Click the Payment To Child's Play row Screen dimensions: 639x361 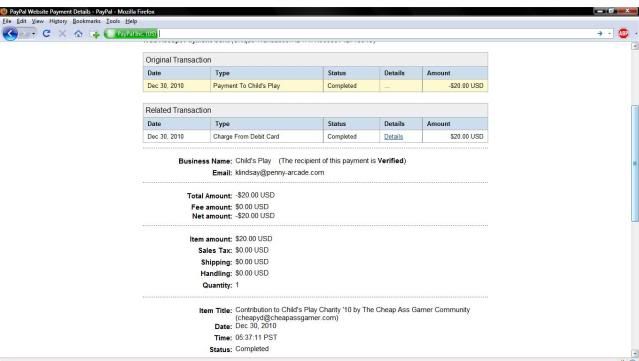(315, 86)
